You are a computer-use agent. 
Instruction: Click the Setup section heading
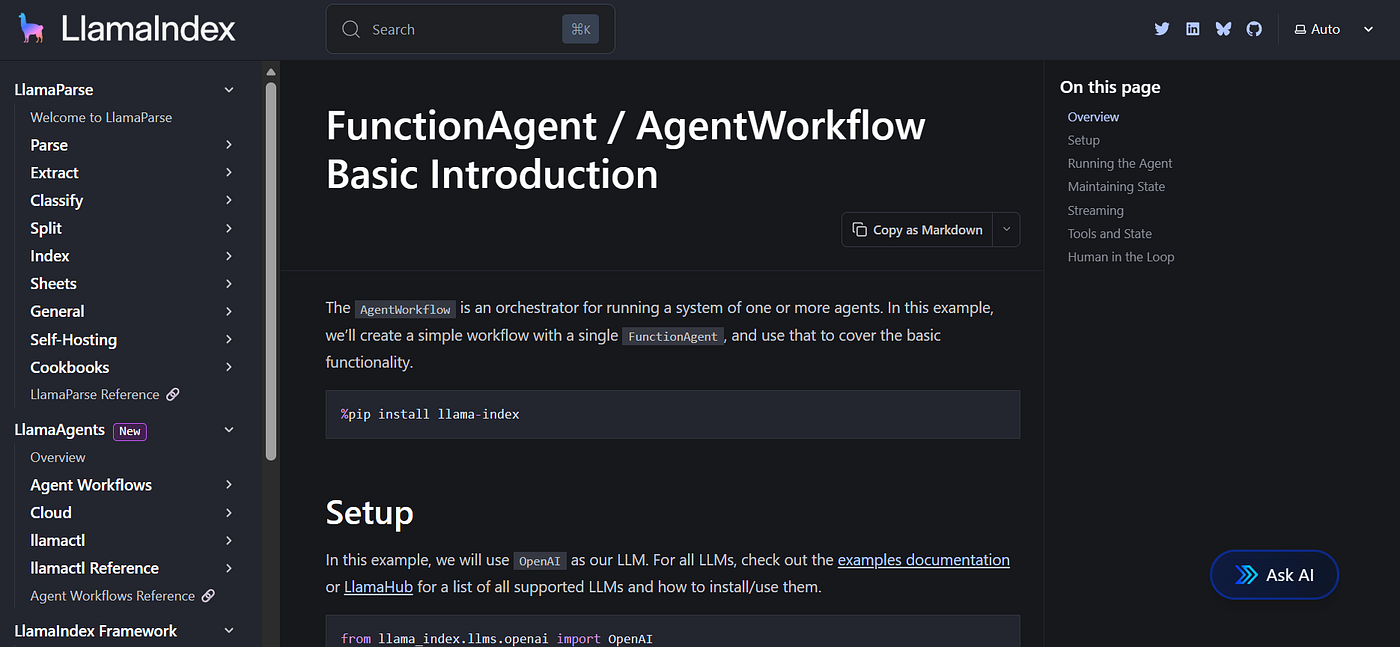pos(370,513)
